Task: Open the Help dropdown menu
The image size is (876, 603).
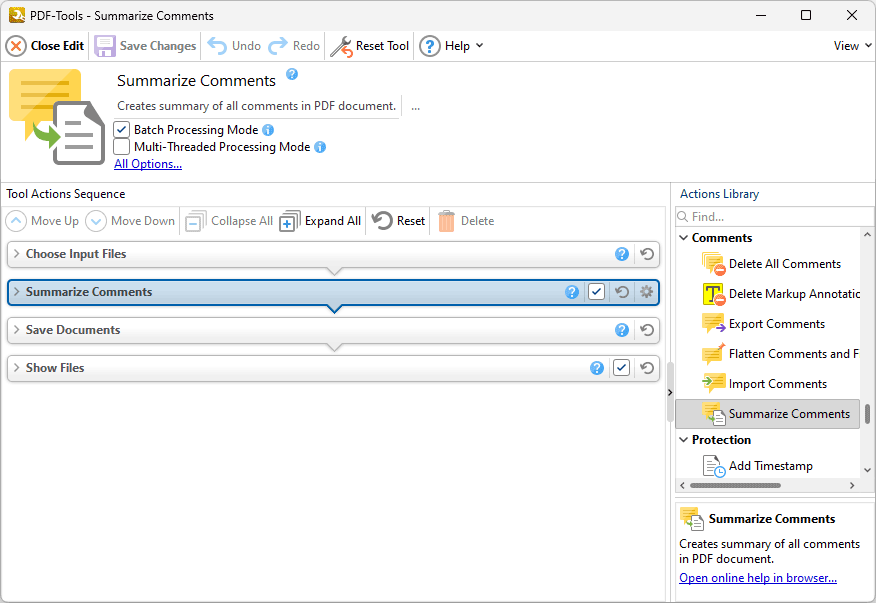Action: coord(451,46)
